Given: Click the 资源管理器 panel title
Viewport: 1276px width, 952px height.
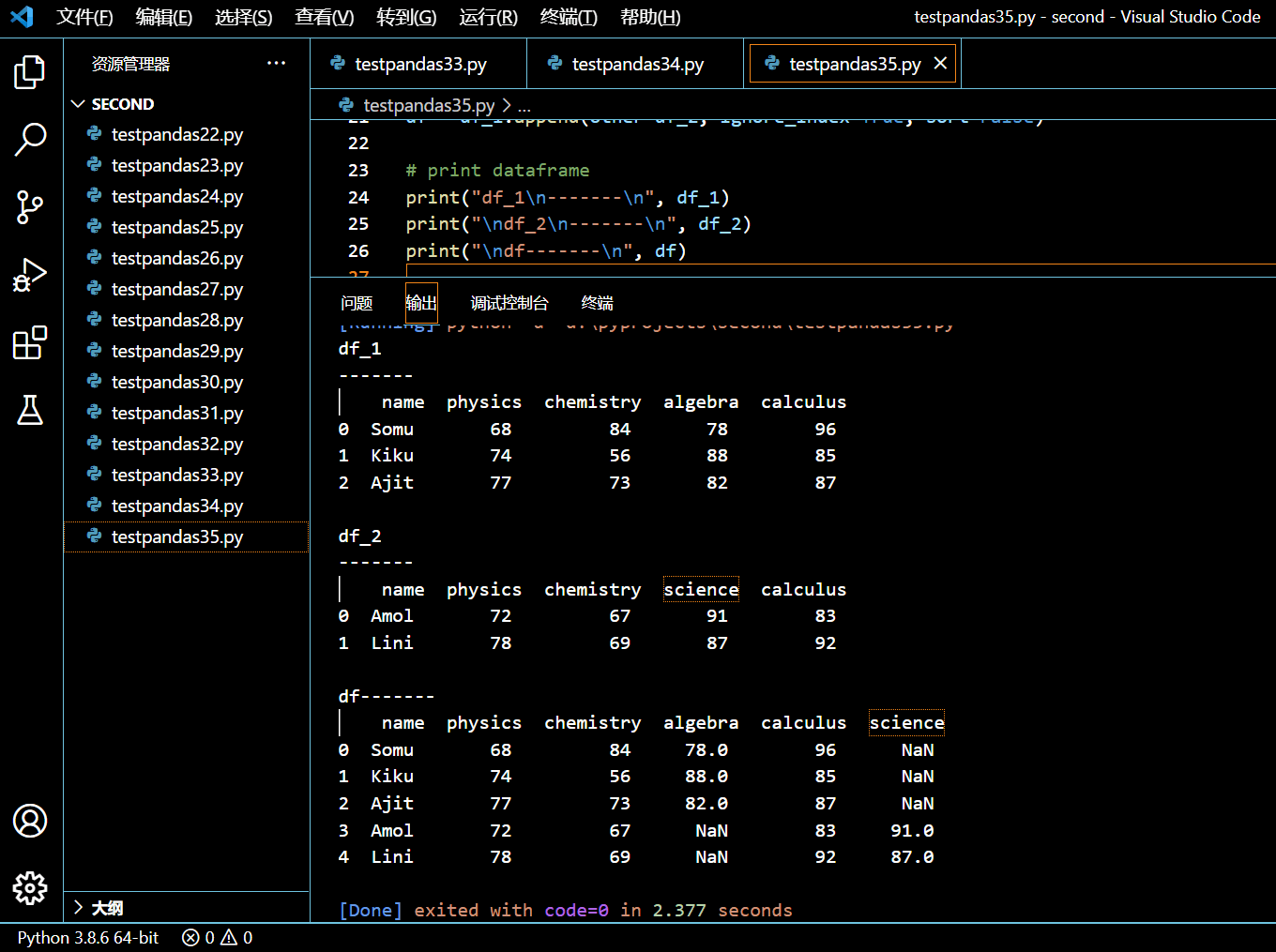Looking at the screenshot, I should click(x=130, y=64).
